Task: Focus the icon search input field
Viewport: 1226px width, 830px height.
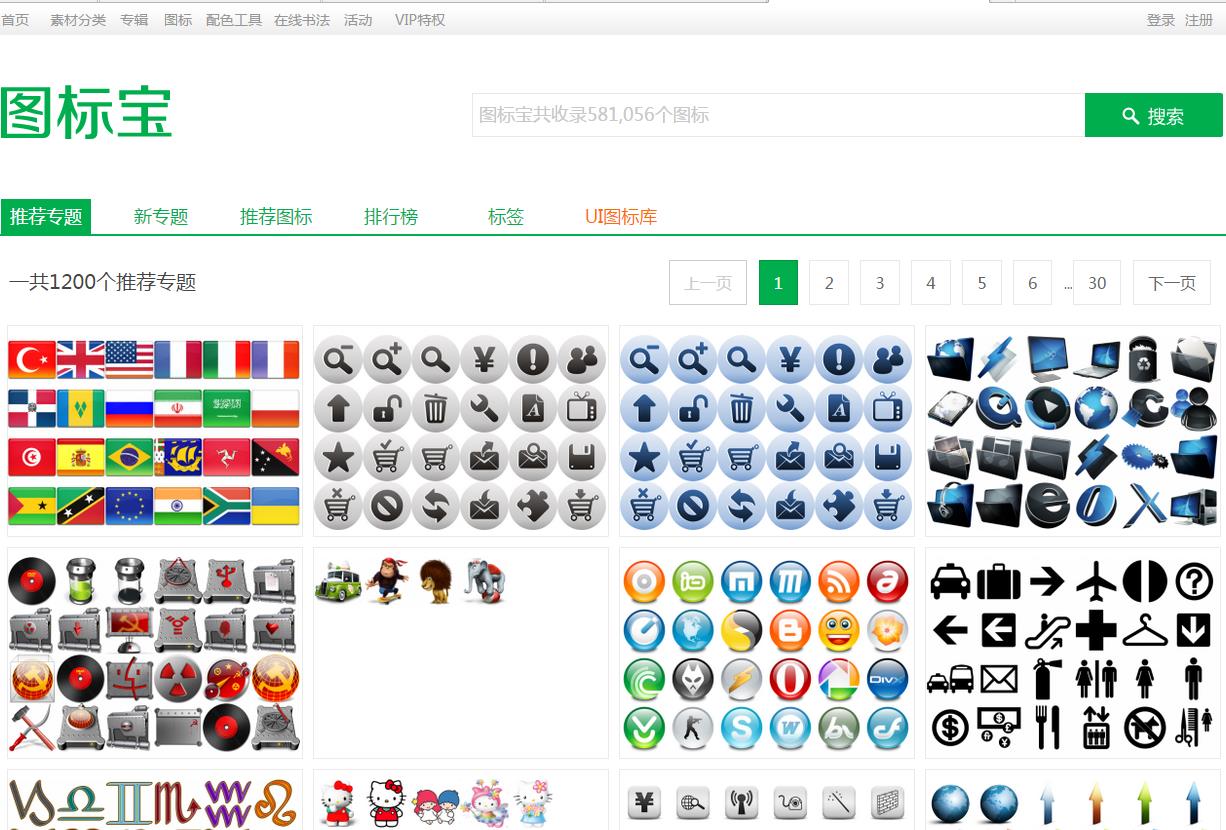Action: click(x=778, y=115)
